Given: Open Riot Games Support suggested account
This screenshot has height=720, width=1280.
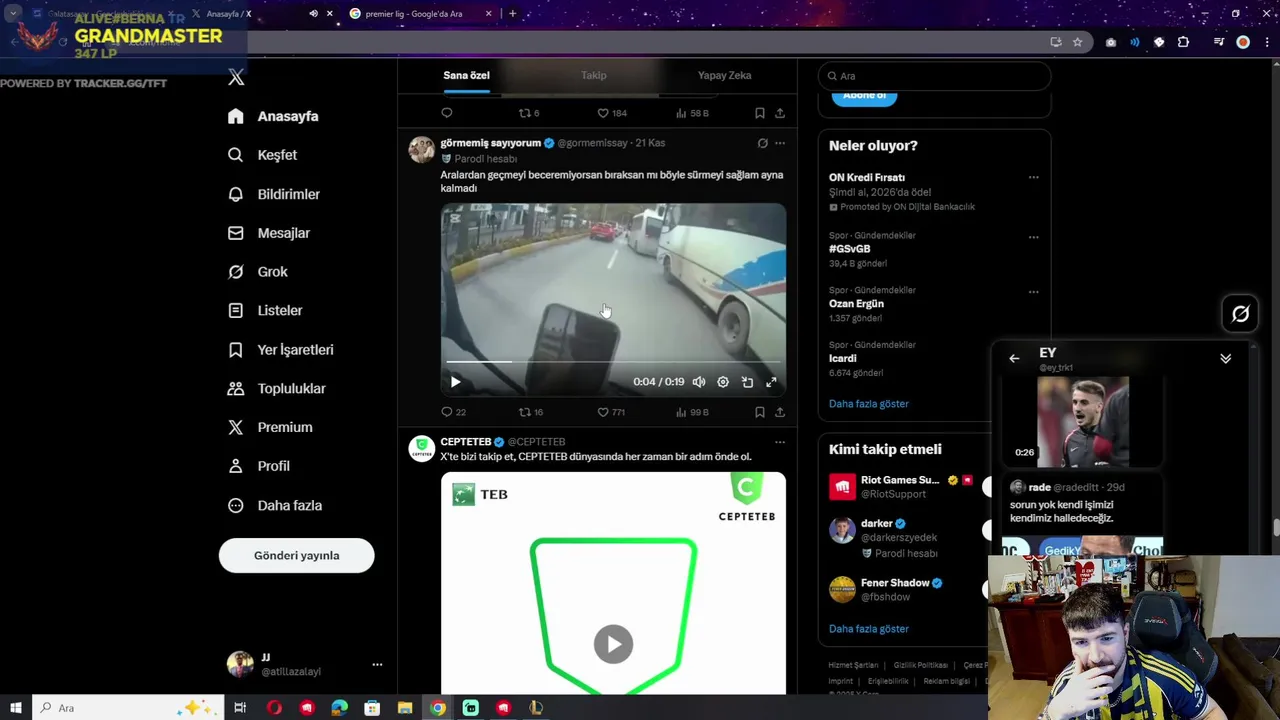Looking at the screenshot, I should coord(903,487).
